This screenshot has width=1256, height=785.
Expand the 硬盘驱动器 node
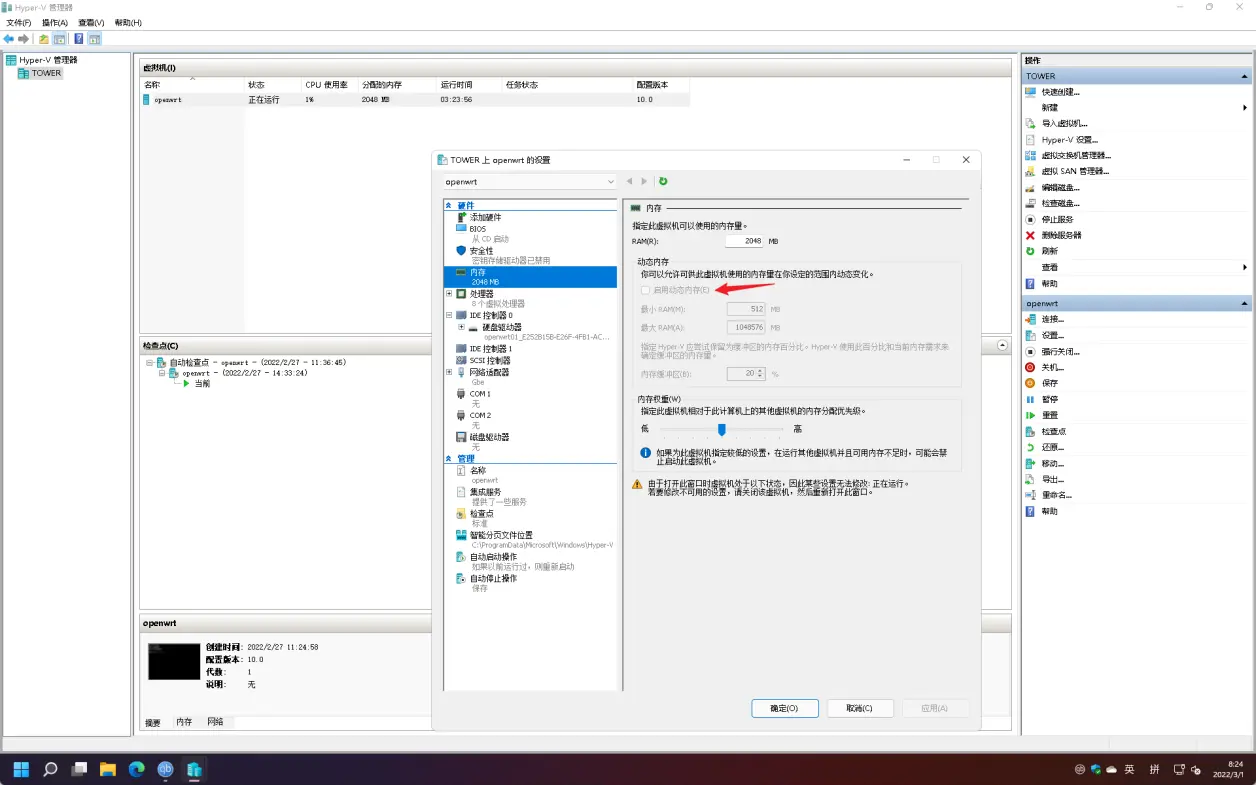click(461, 327)
